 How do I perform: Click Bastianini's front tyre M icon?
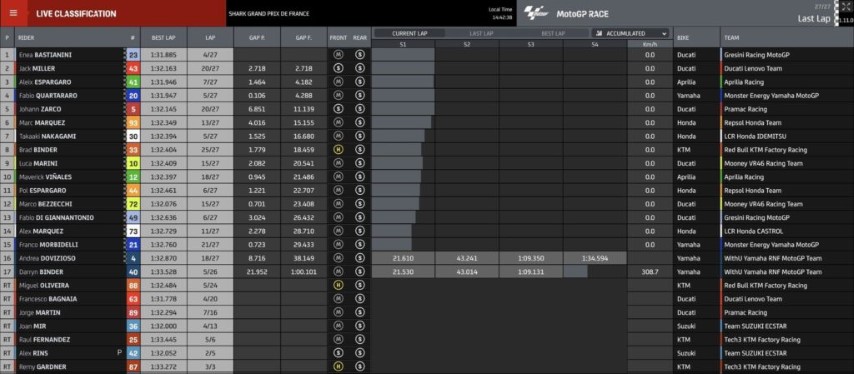(x=338, y=55)
